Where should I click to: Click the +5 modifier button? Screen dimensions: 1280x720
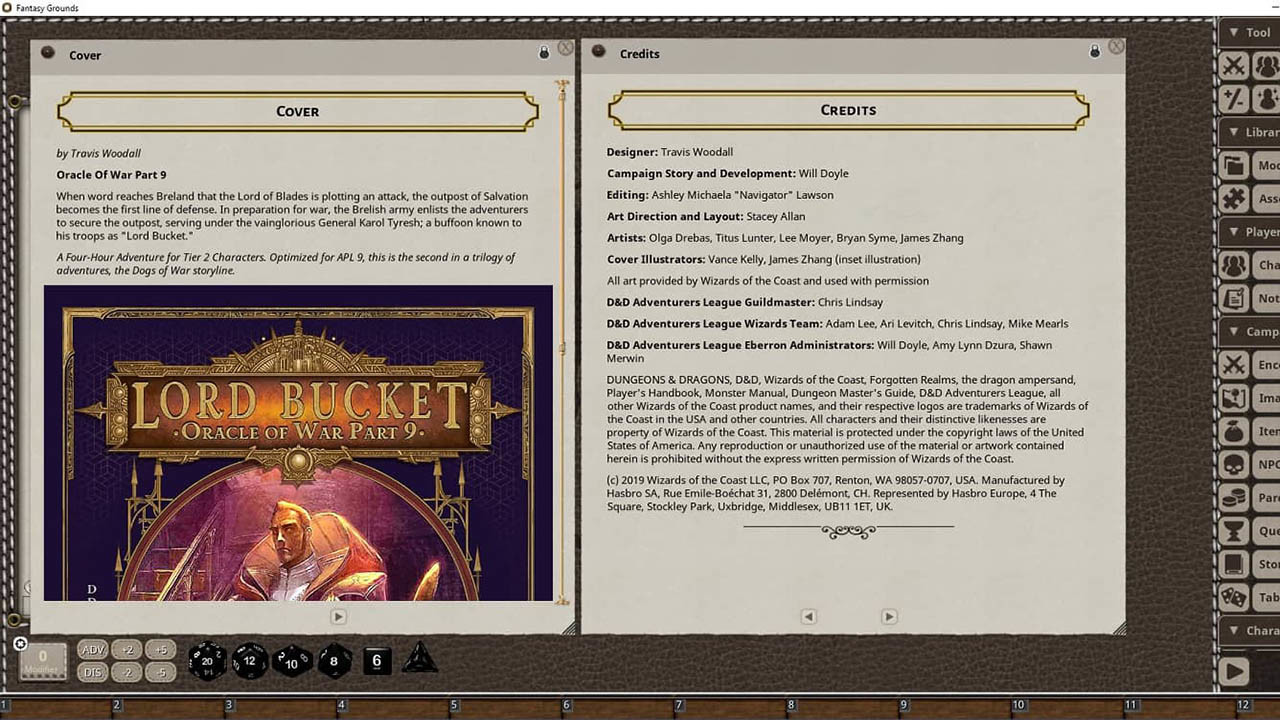[x=160, y=649]
